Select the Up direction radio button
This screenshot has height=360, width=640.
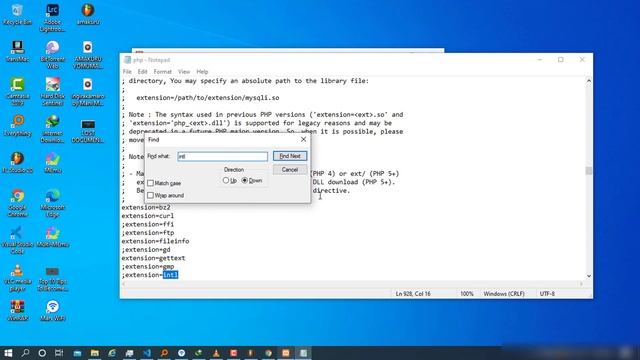[226, 180]
